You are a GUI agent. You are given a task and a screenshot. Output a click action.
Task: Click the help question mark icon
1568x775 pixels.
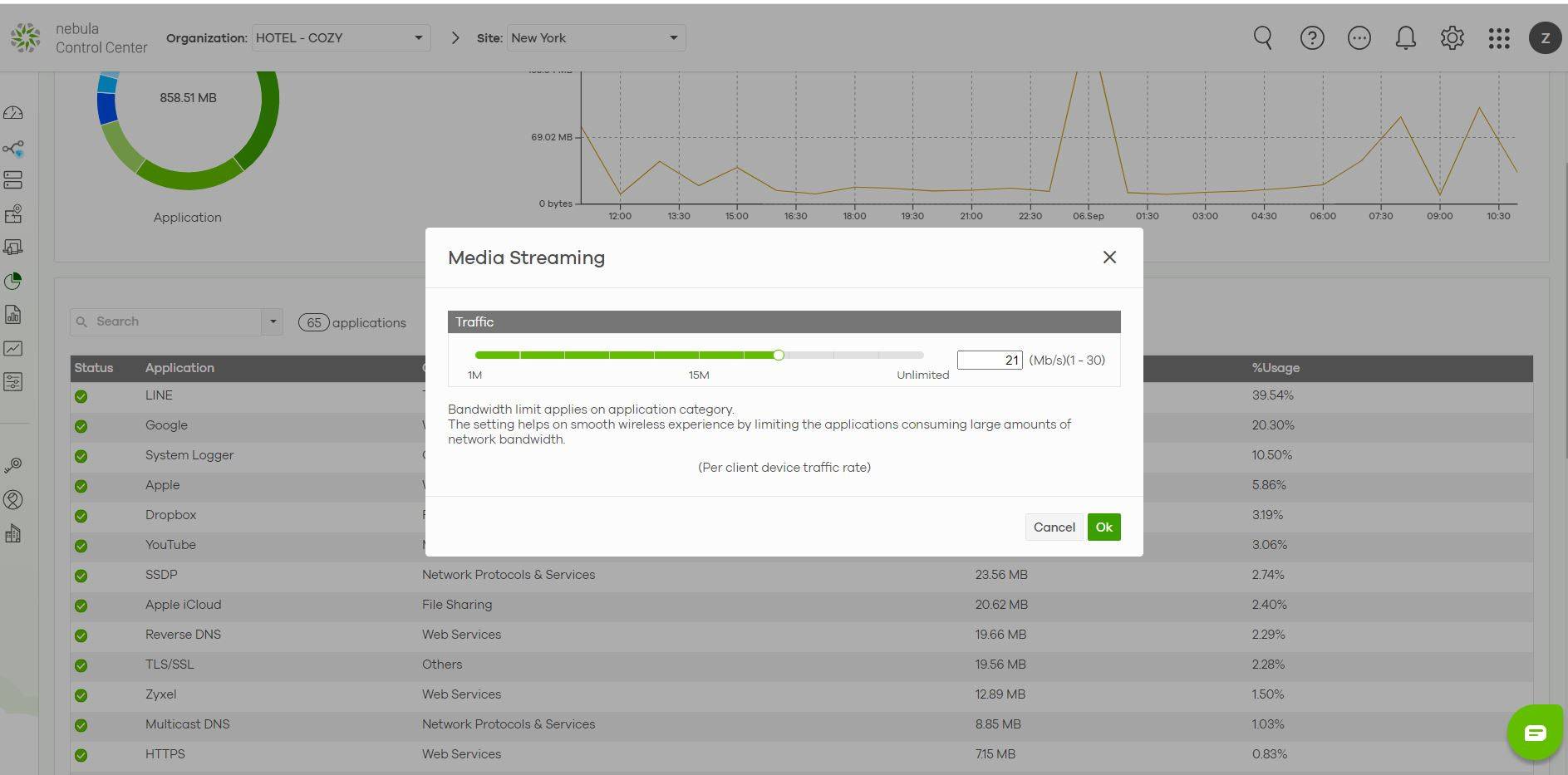[1312, 38]
